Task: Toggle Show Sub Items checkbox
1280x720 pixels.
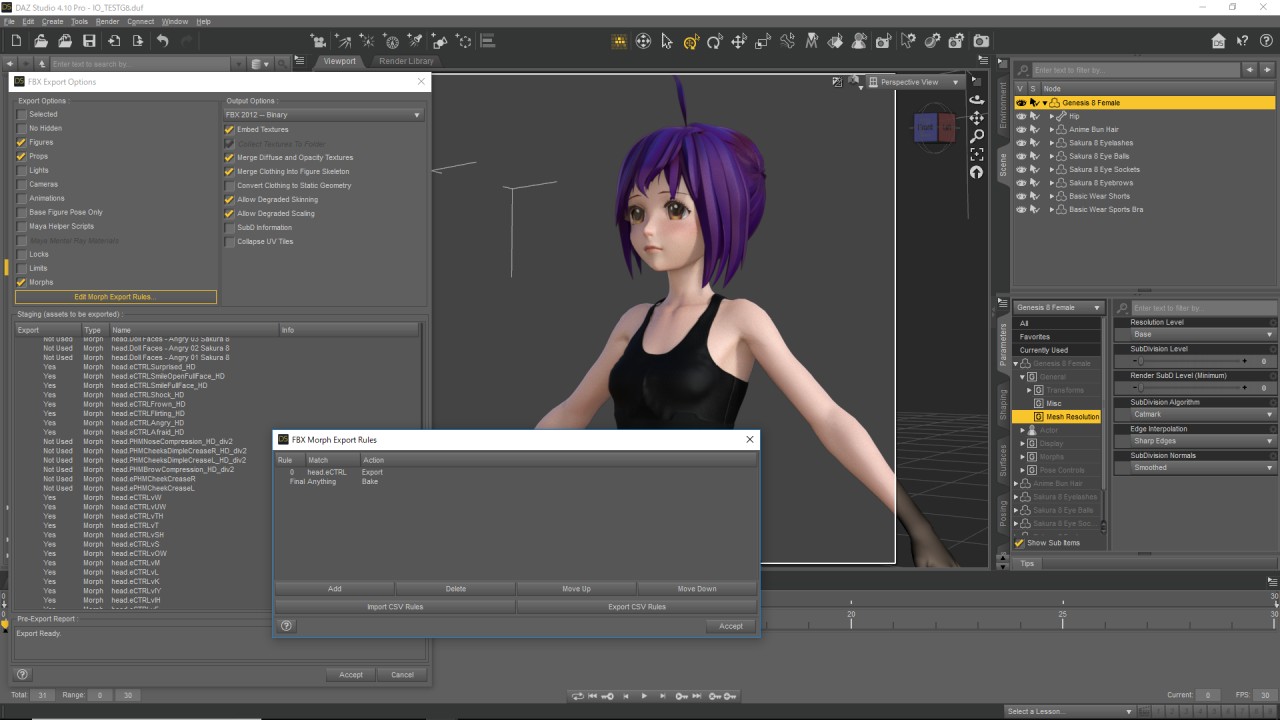Action: (1020, 543)
